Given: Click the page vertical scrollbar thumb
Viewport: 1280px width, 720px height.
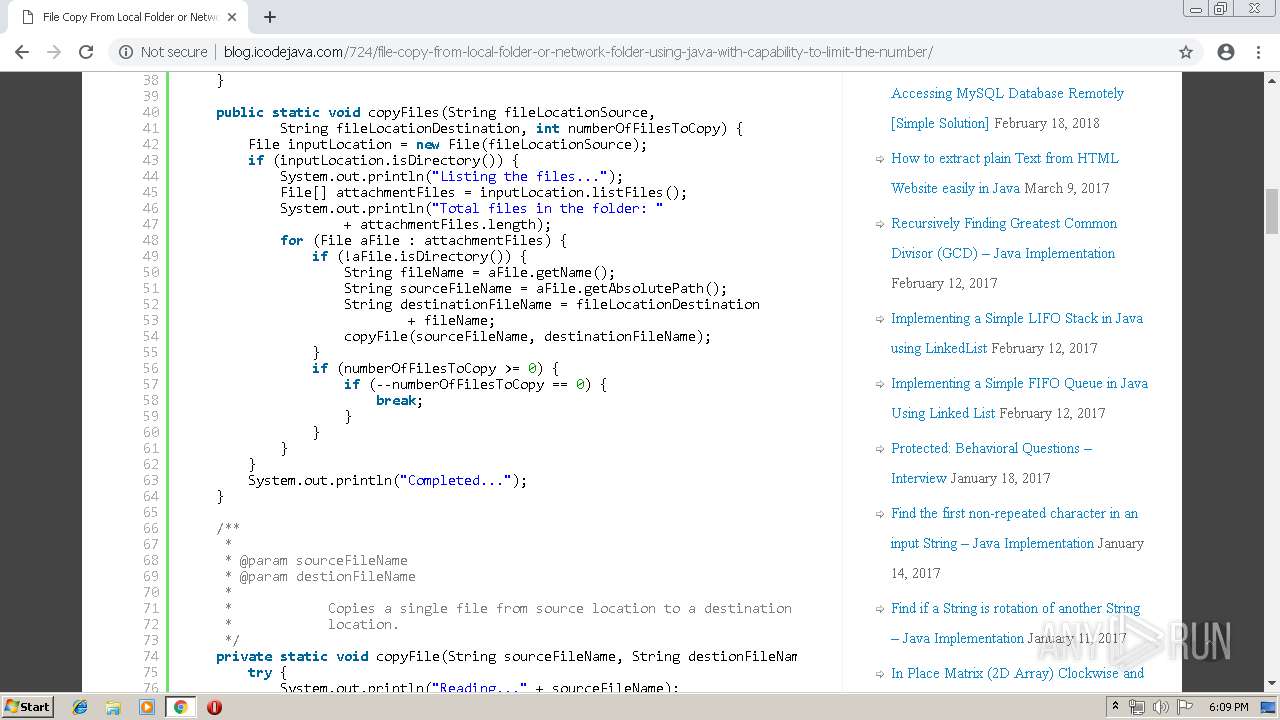Looking at the screenshot, I should coord(1272,210).
